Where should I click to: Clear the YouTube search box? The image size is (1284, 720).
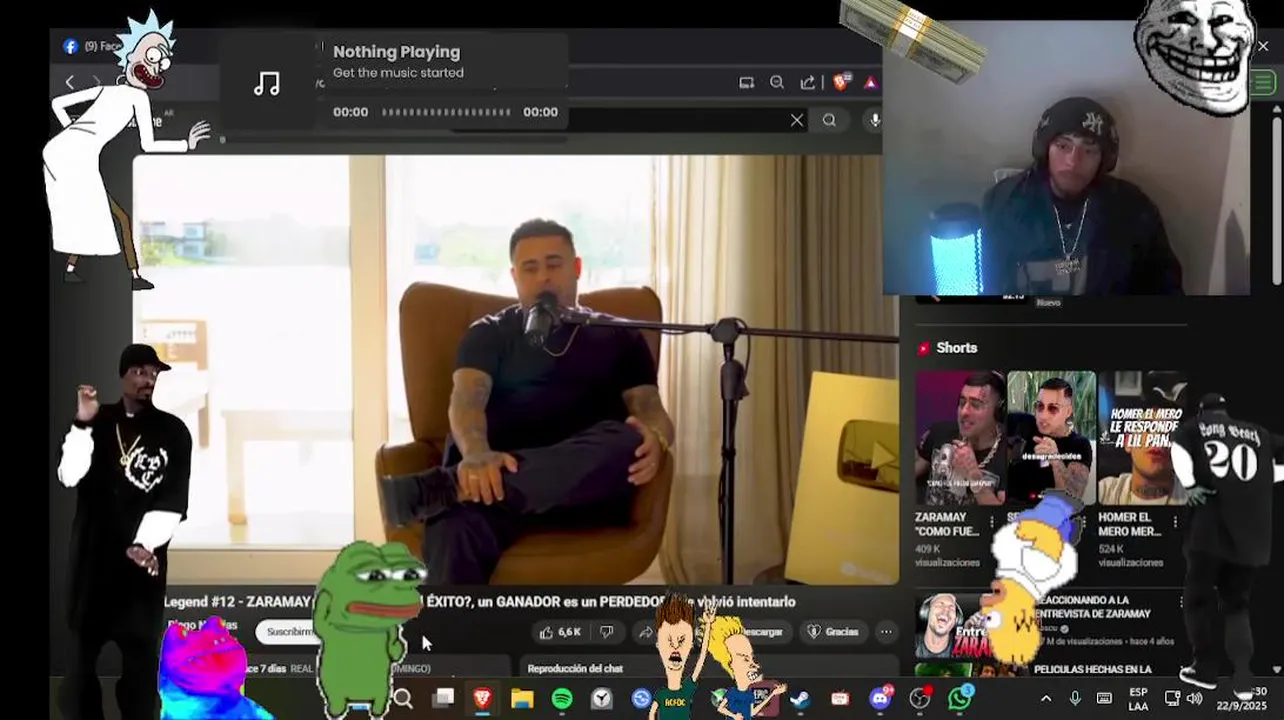[x=797, y=120]
